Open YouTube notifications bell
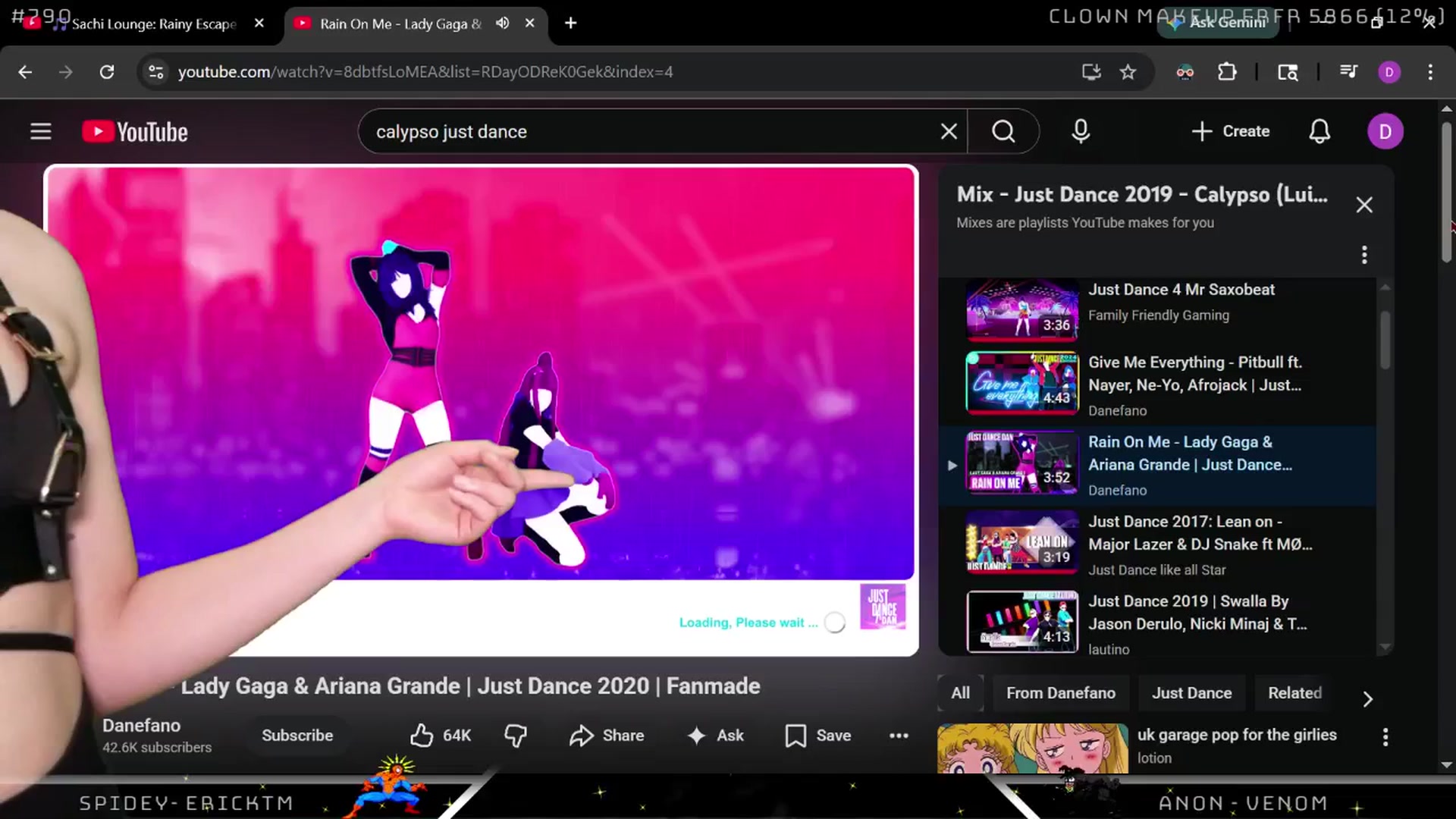The image size is (1456, 819). click(x=1319, y=131)
